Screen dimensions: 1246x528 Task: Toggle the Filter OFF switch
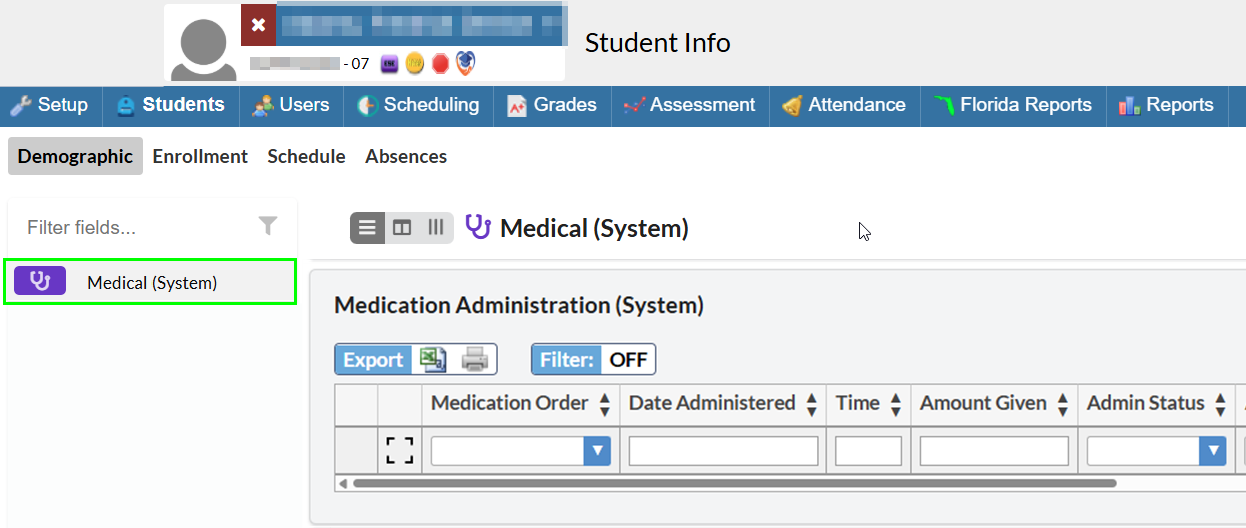[x=594, y=360]
